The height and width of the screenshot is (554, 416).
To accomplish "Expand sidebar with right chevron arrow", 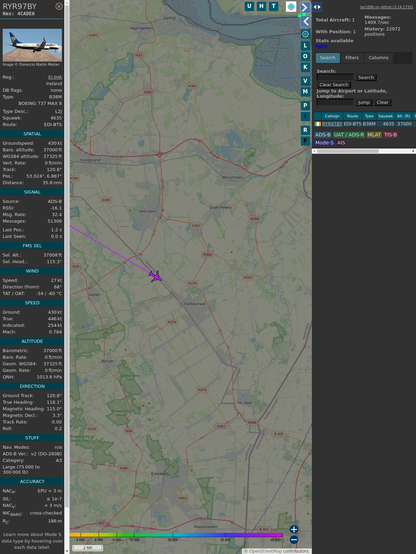I will pos(305,8).
